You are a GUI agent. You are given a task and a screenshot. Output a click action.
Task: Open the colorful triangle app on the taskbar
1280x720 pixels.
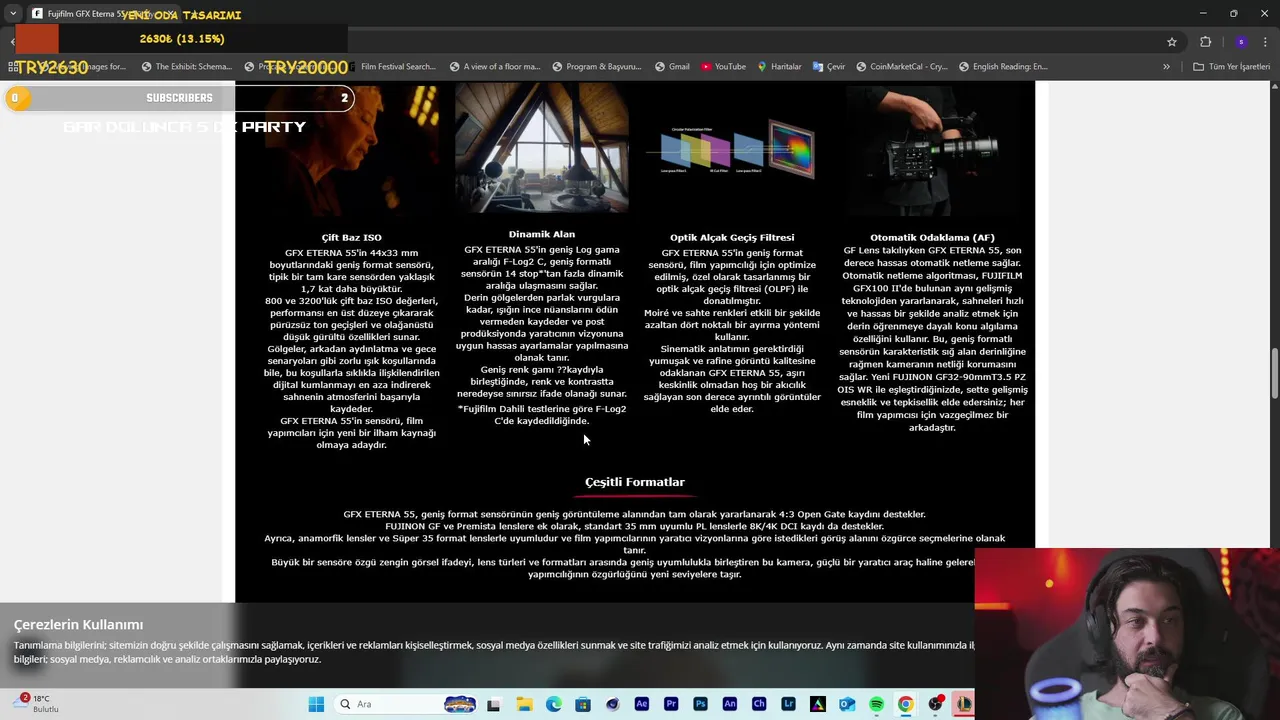click(818, 704)
